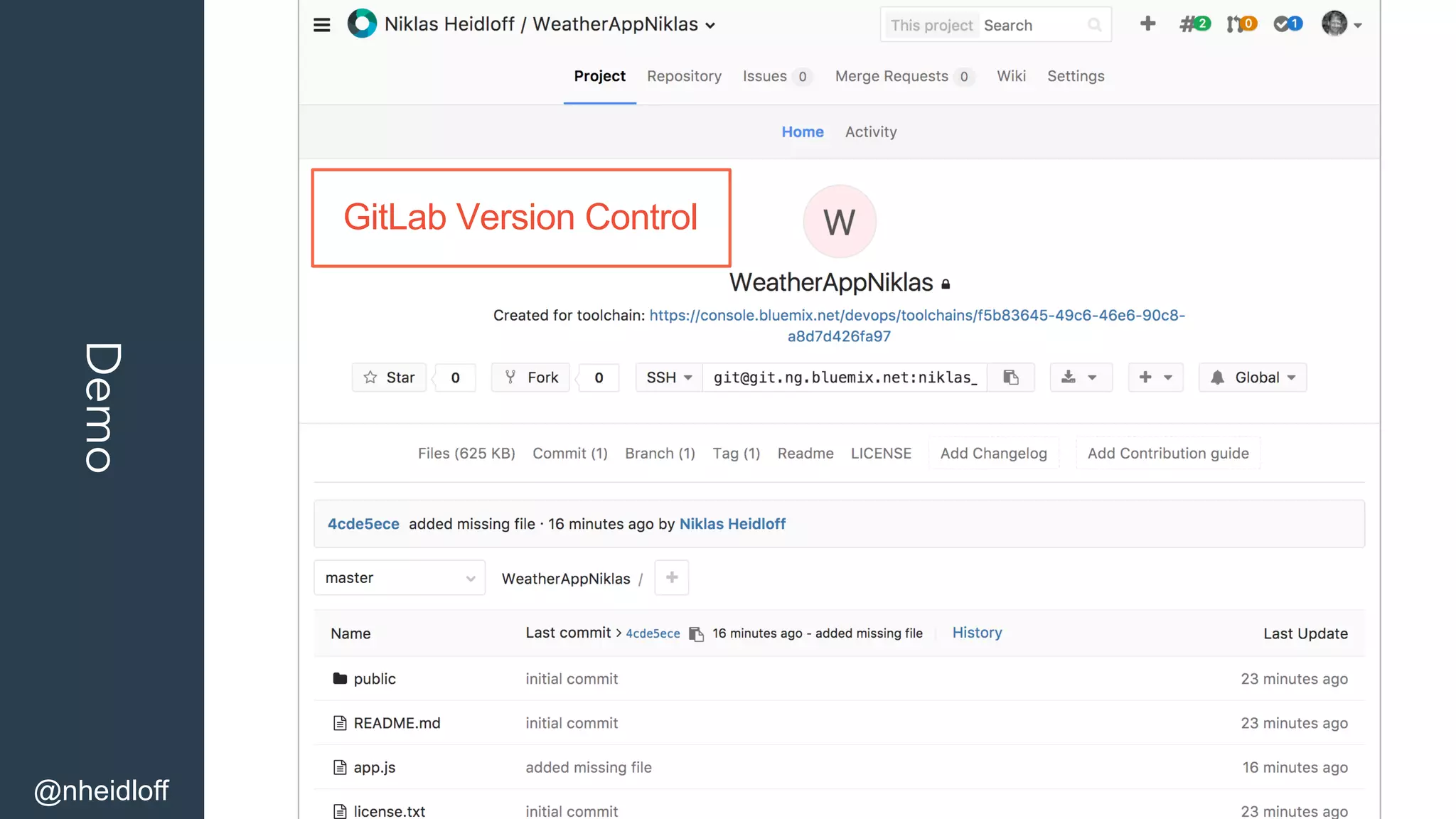Open Tag (1) link
This screenshot has height=819, width=1456.
coord(737,454)
